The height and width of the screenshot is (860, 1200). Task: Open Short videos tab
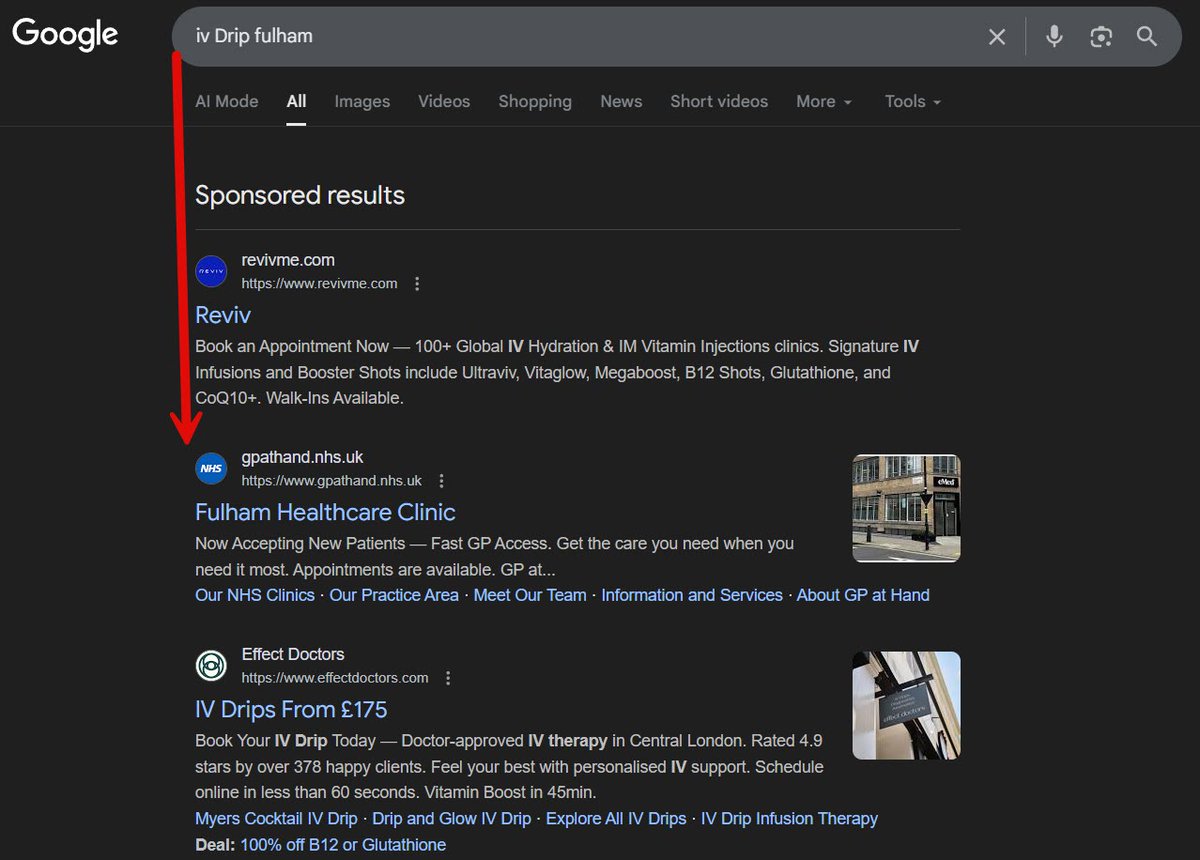click(719, 101)
